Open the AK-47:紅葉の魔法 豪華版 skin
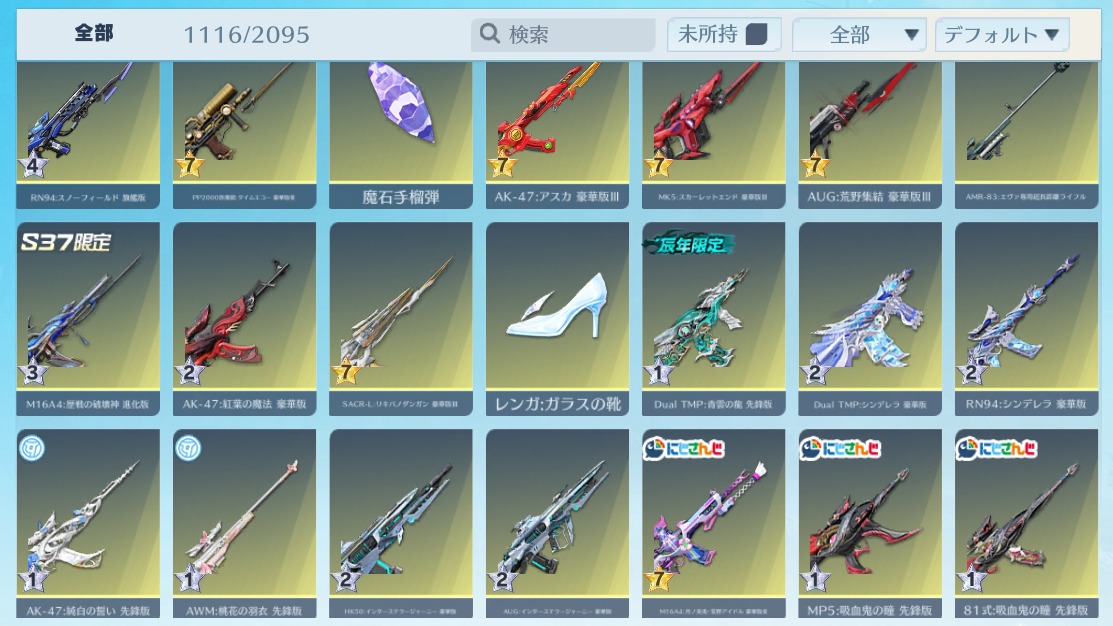The image size is (1113, 626). pos(244,319)
